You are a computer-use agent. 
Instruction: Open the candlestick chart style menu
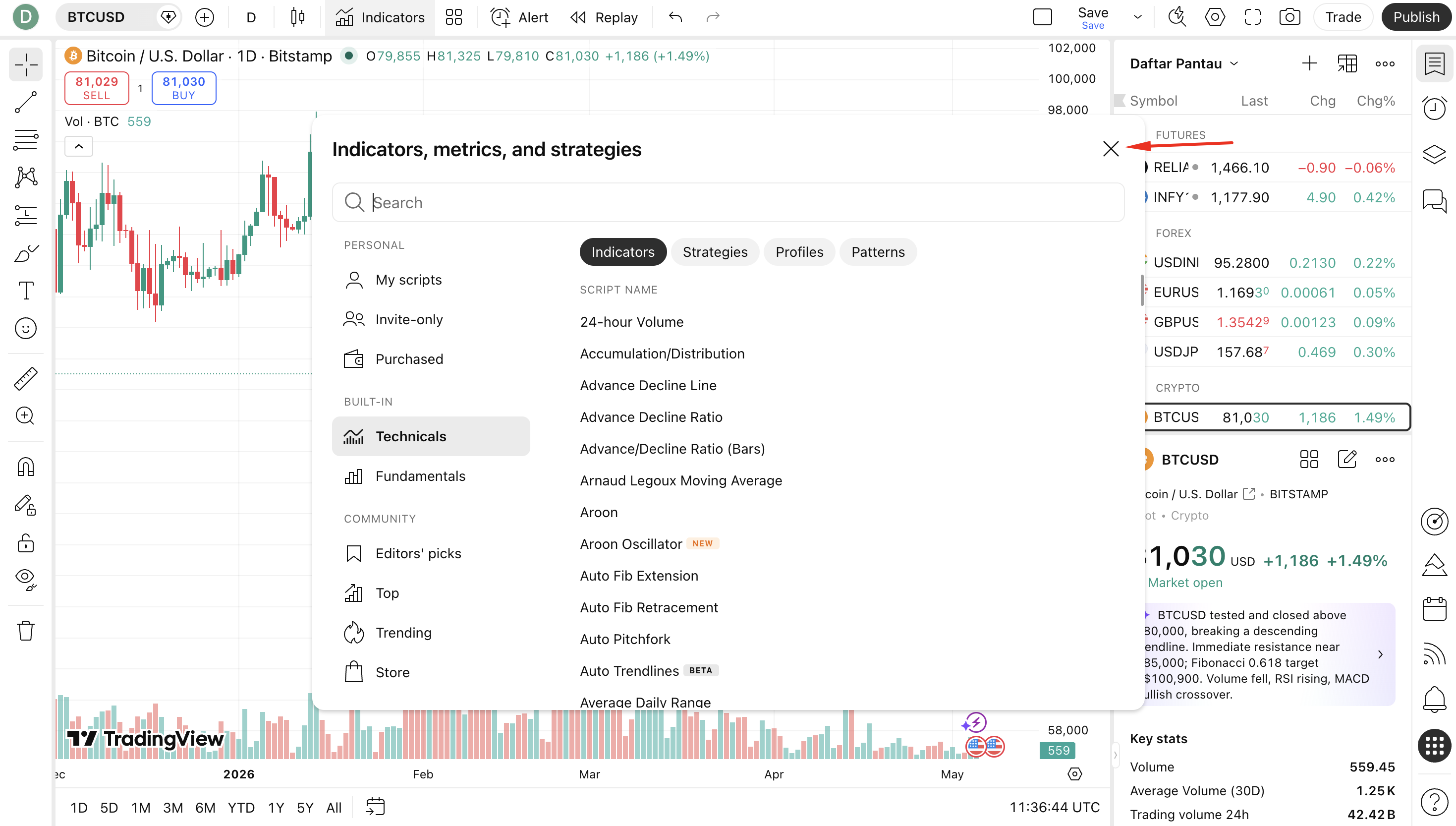[298, 17]
